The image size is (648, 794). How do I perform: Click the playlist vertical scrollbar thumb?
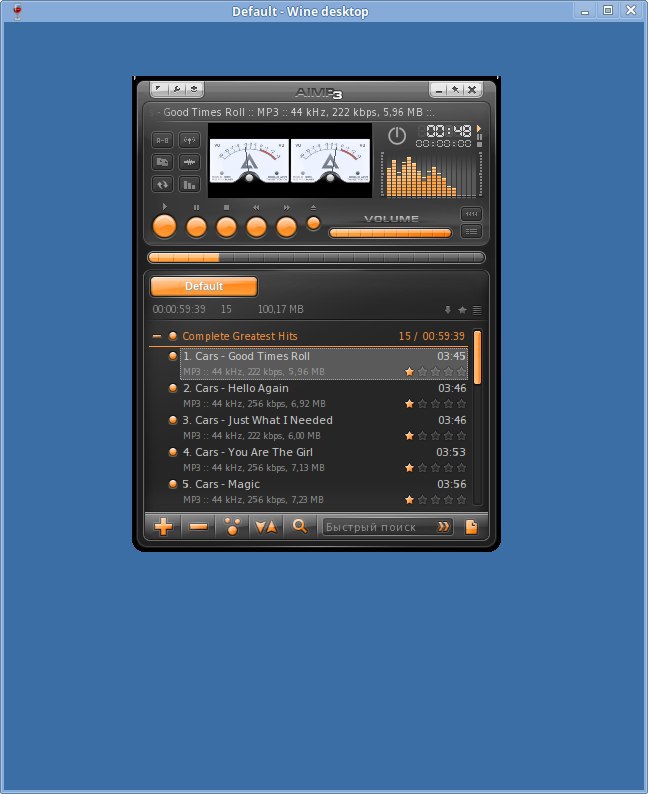point(477,357)
